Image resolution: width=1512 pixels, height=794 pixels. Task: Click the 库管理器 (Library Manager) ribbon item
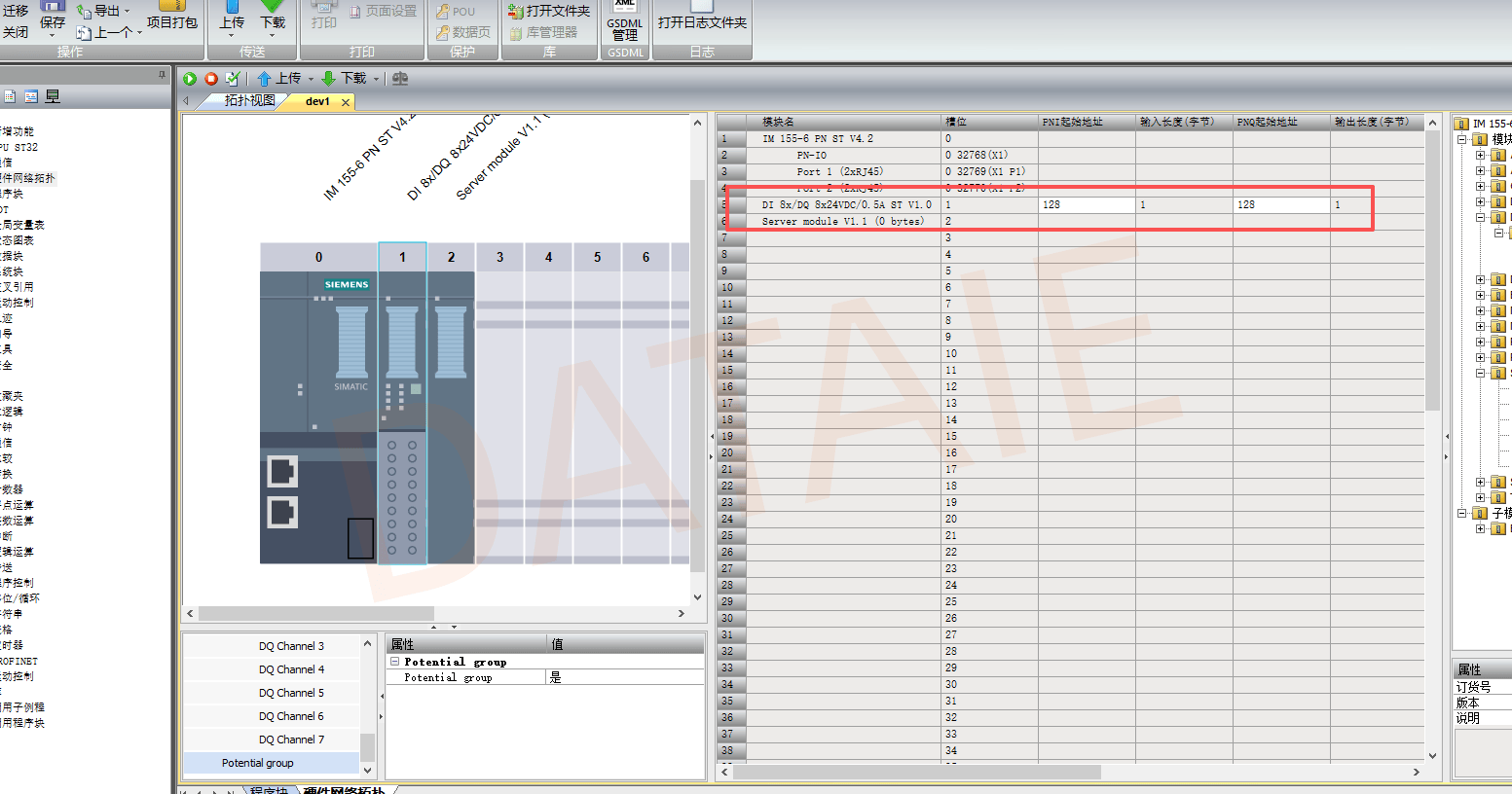click(543, 32)
